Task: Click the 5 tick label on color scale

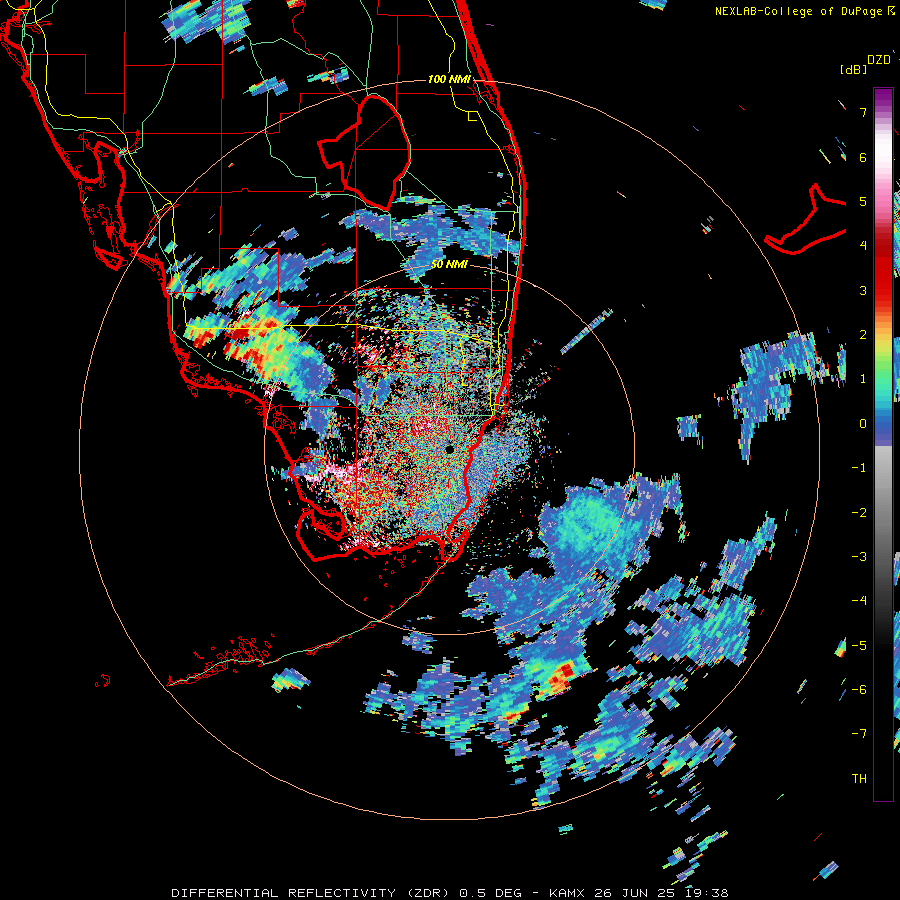Action: tap(863, 201)
